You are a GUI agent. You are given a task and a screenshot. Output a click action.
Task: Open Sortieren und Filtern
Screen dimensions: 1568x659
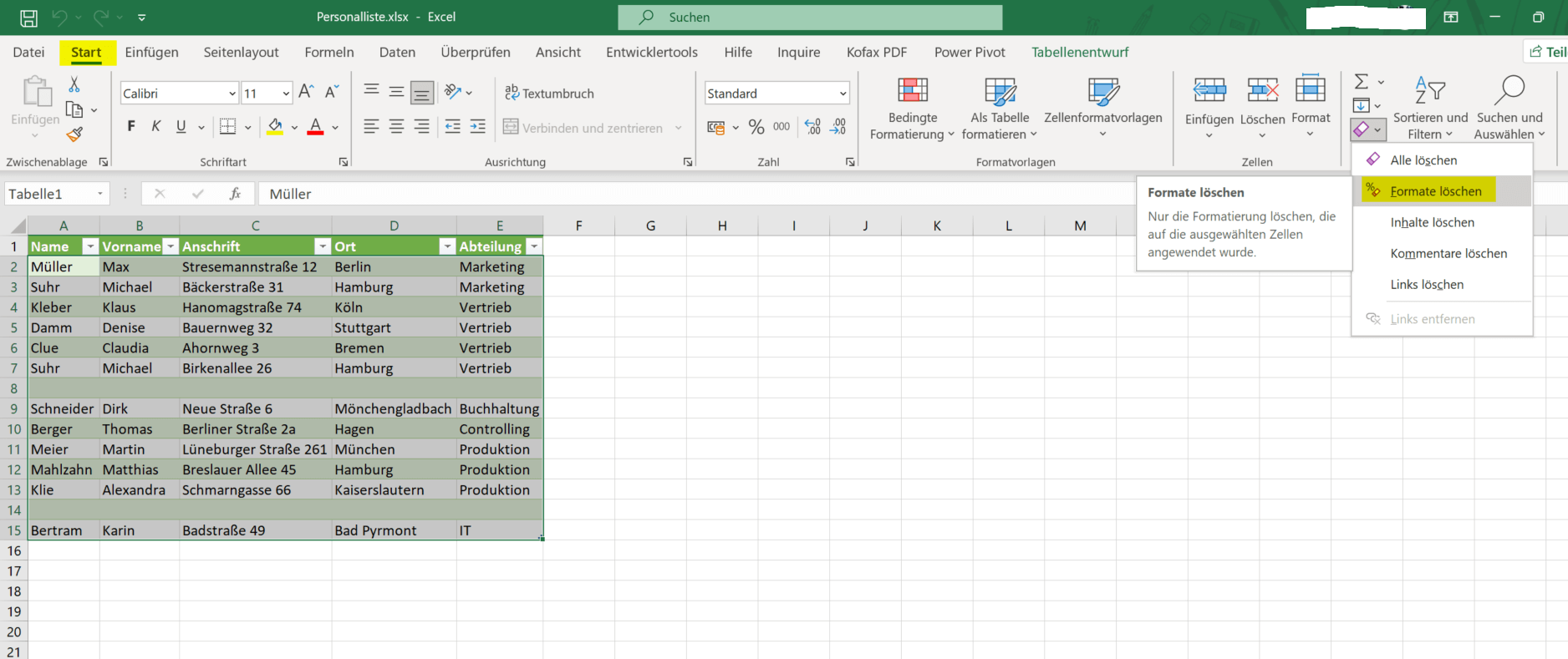[1430, 108]
